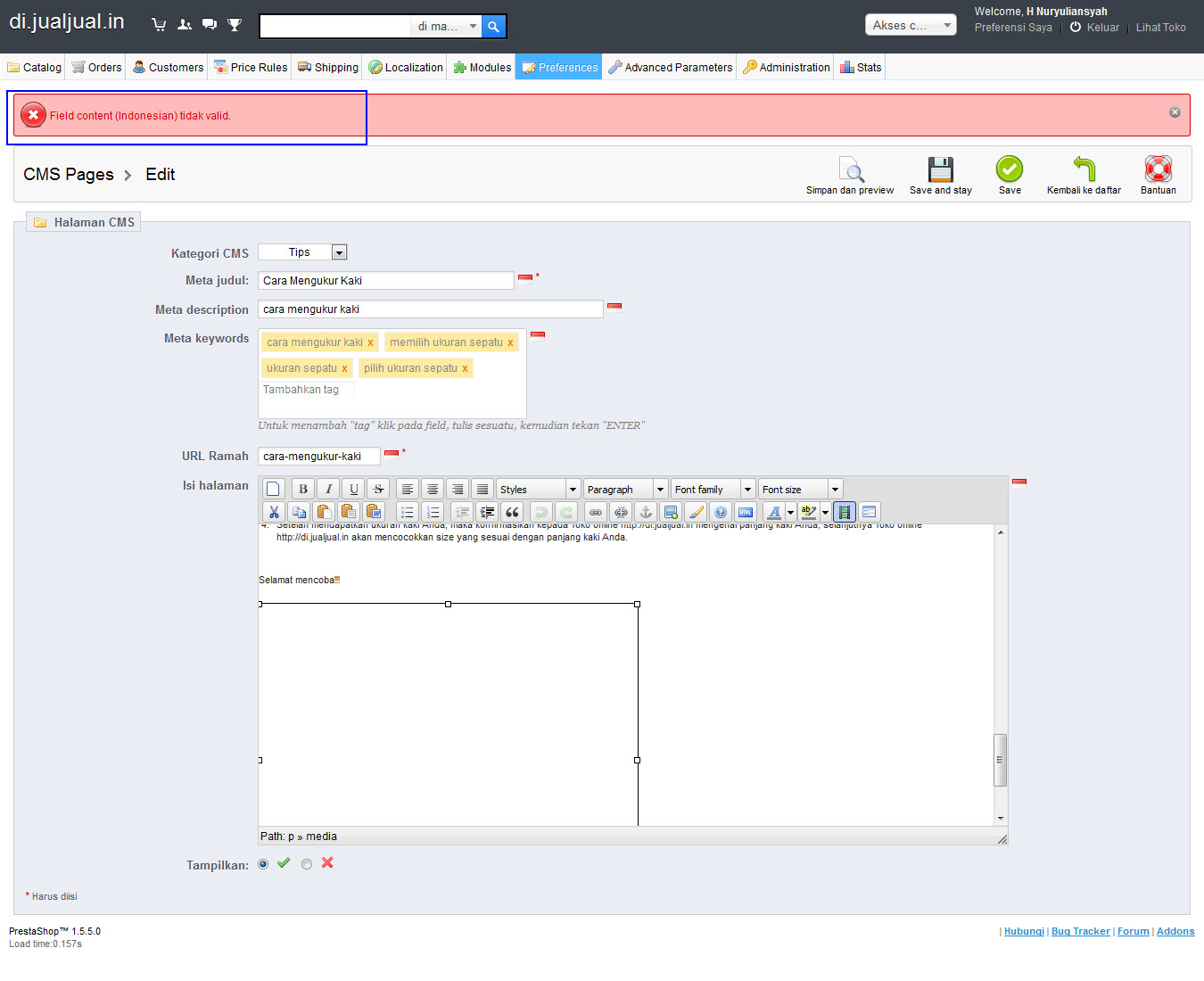Align text left in editor
1204x981 pixels.
tap(408, 489)
